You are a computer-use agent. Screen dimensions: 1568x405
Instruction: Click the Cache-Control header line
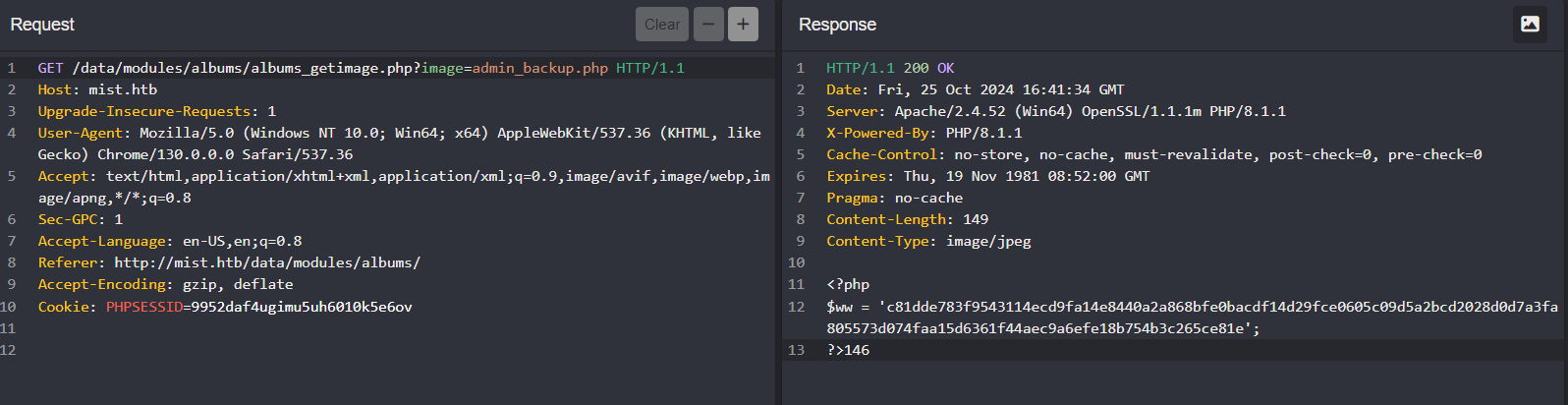1154,154
